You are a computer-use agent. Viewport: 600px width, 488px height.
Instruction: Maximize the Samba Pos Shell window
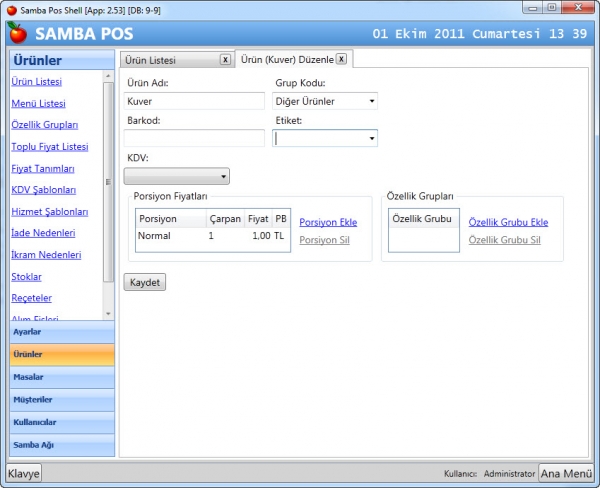(x=551, y=7)
